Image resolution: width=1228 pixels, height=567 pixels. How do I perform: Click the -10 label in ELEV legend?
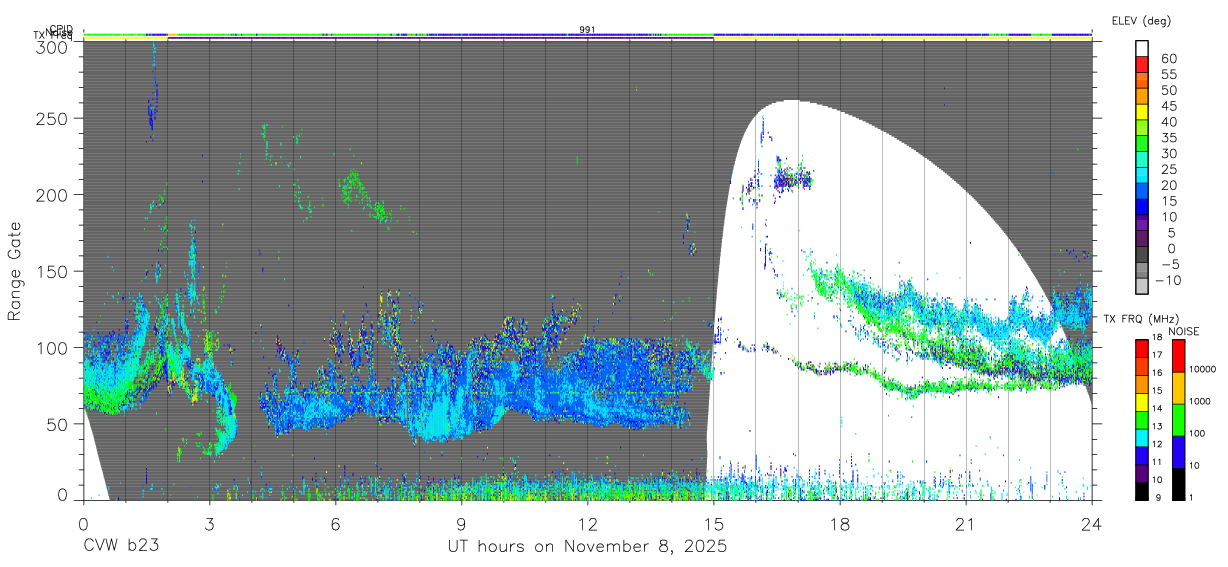click(1169, 280)
